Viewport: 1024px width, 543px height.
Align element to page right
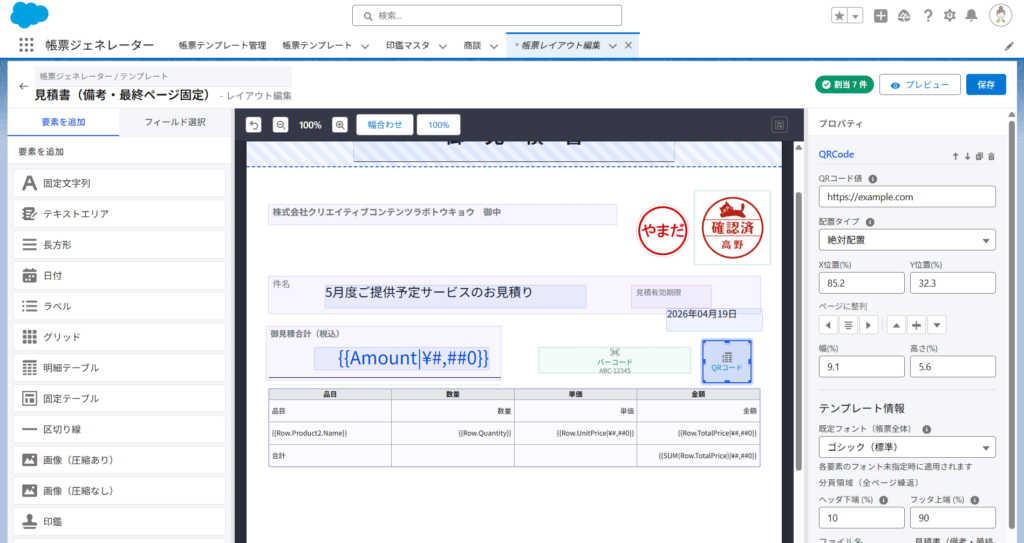(869, 325)
